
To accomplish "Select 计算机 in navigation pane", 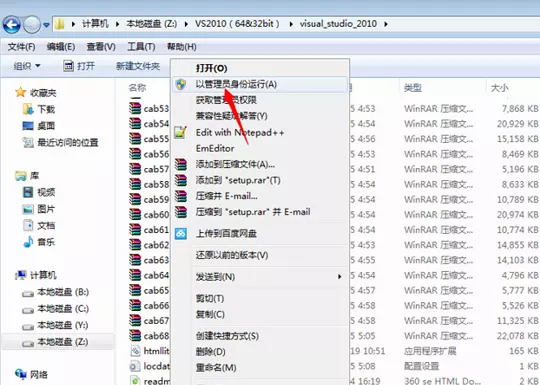I will tap(43, 275).
